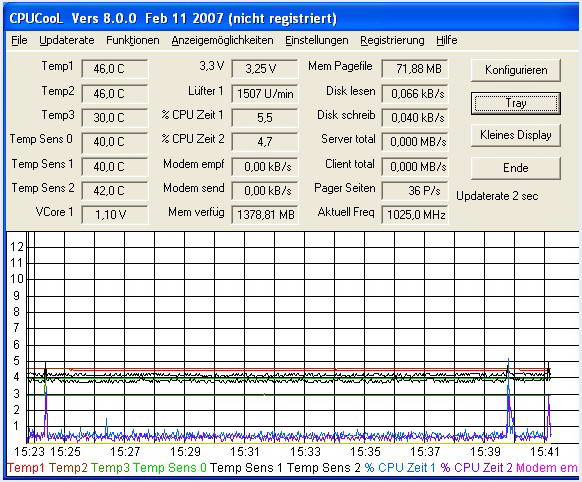Open the Anzeigemöglichkeiten menu
The height and width of the screenshot is (482, 582).
(222, 40)
